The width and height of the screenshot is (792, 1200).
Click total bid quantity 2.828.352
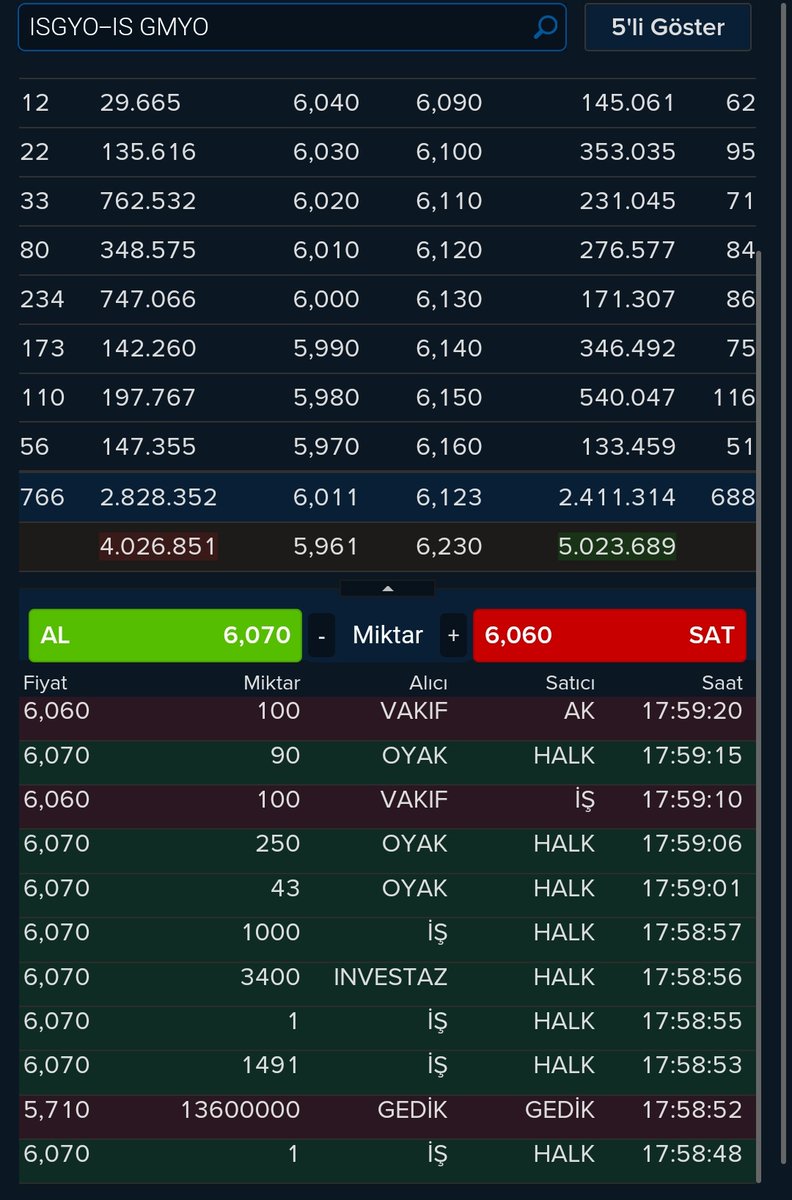(158, 497)
